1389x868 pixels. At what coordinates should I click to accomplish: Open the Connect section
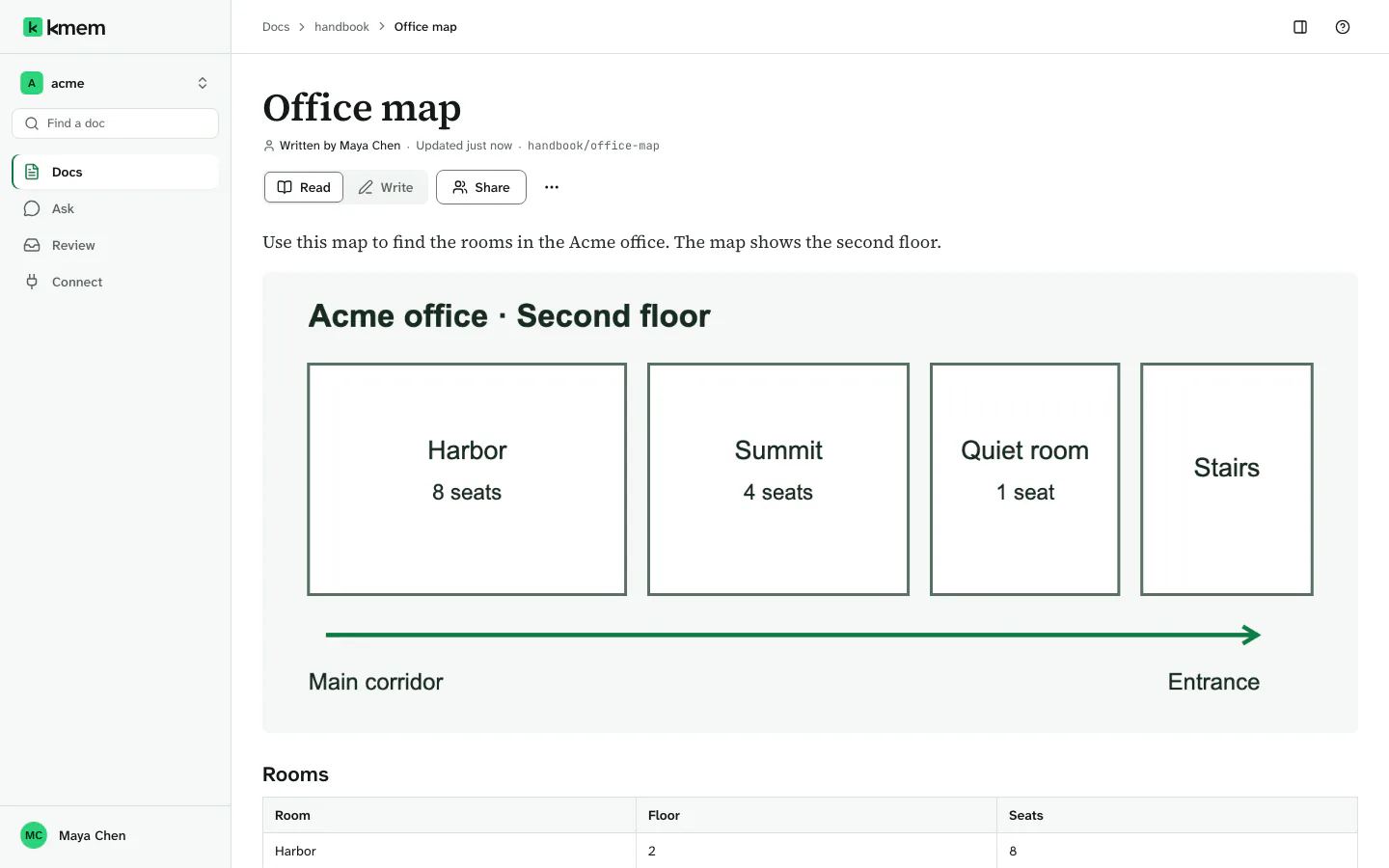pos(116,282)
